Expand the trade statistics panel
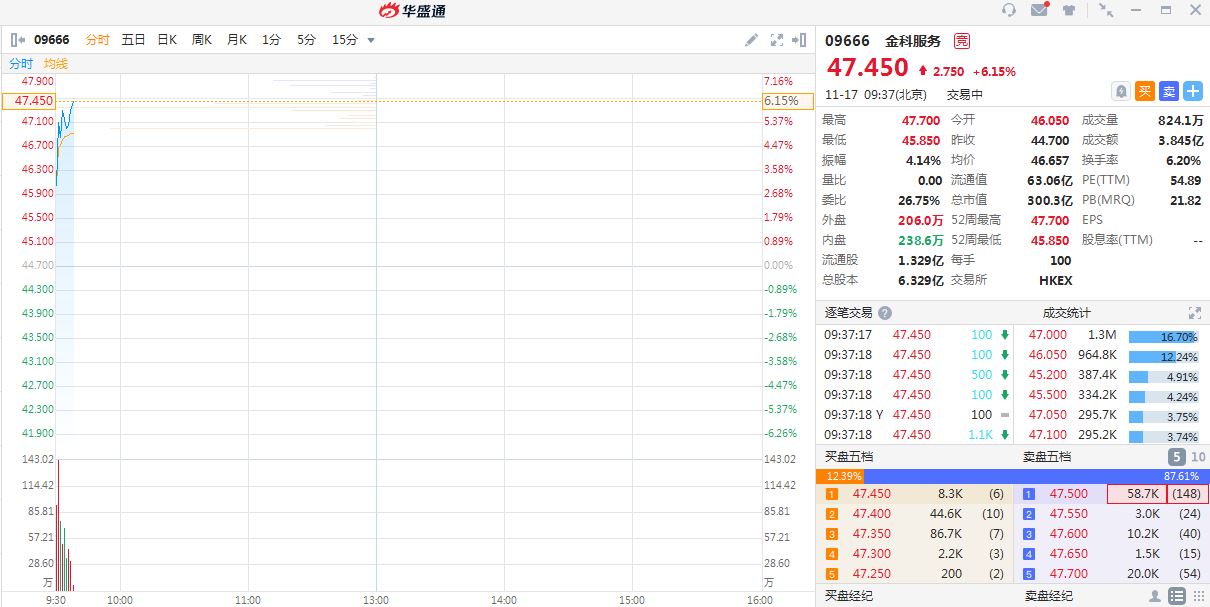This screenshot has width=1210, height=607. [x=1194, y=313]
